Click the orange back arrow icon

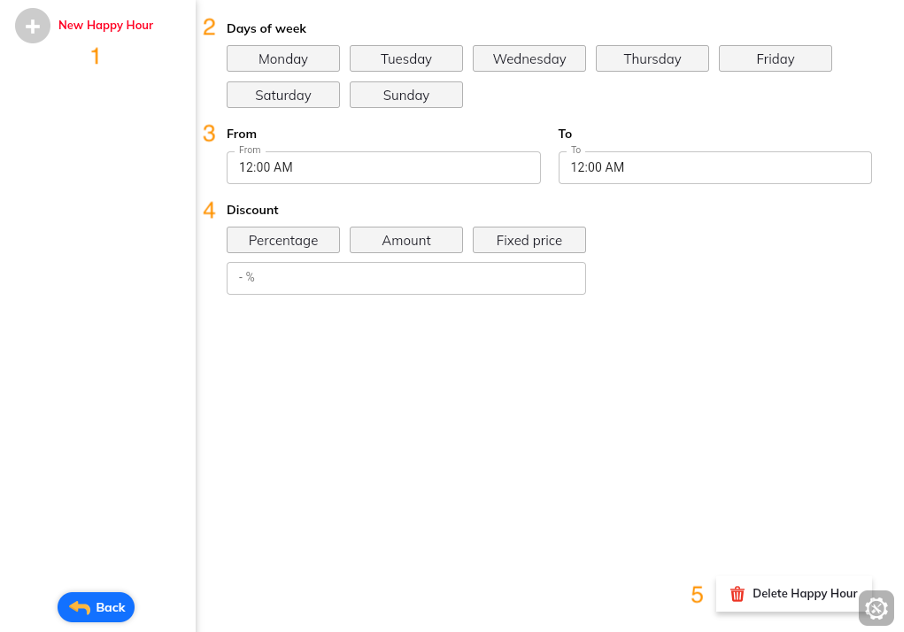click(x=80, y=607)
